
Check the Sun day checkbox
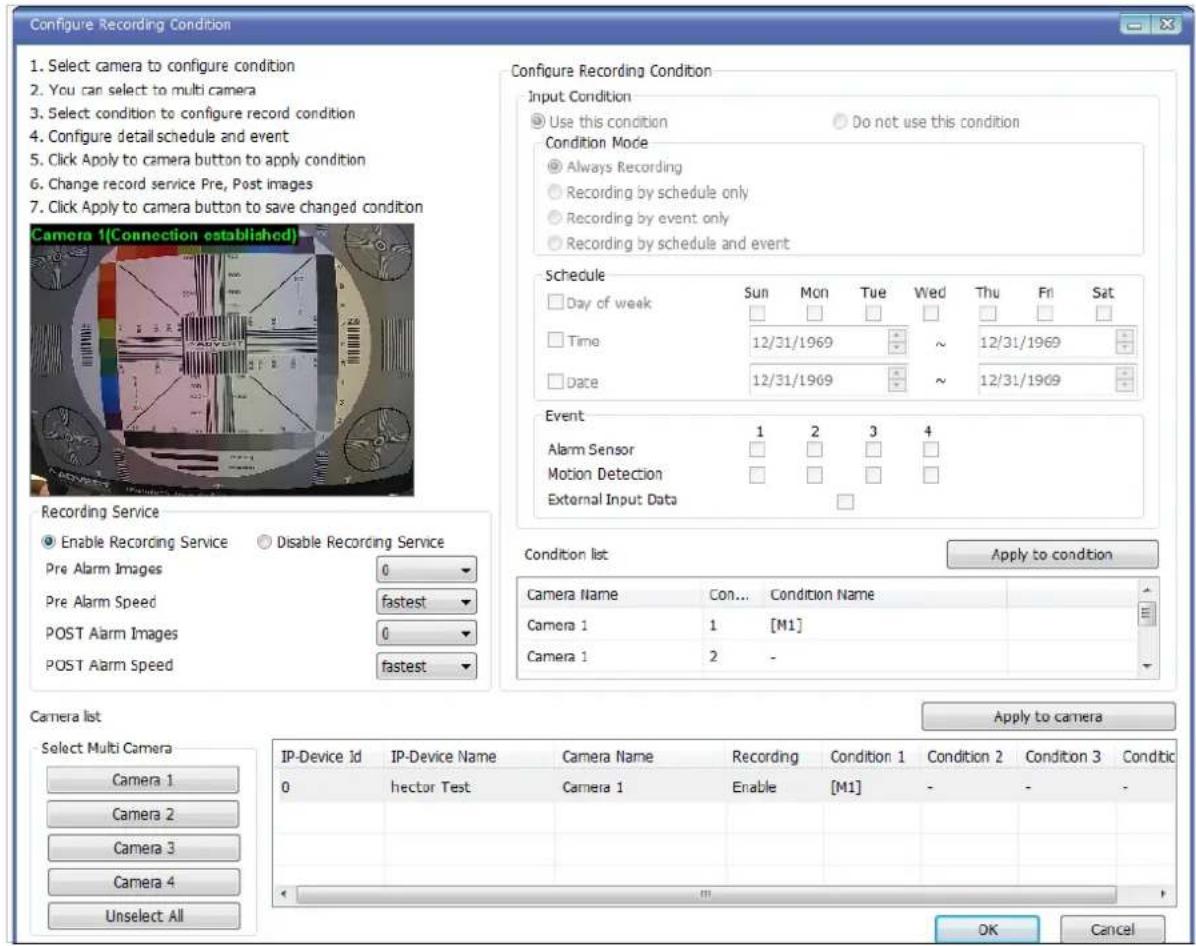point(757,313)
